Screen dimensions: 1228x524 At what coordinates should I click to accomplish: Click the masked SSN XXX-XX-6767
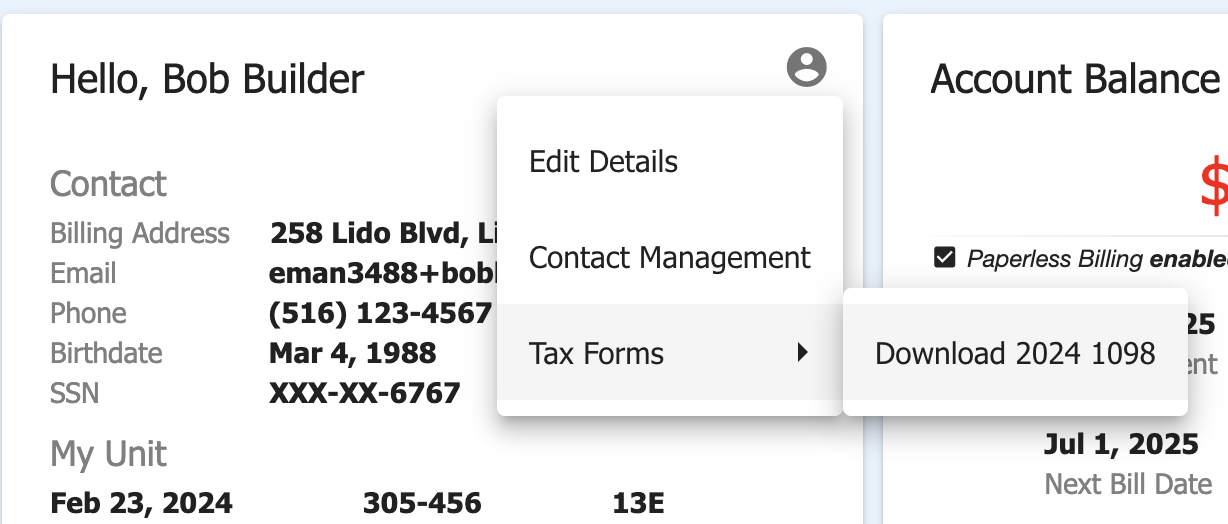[365, 393]
